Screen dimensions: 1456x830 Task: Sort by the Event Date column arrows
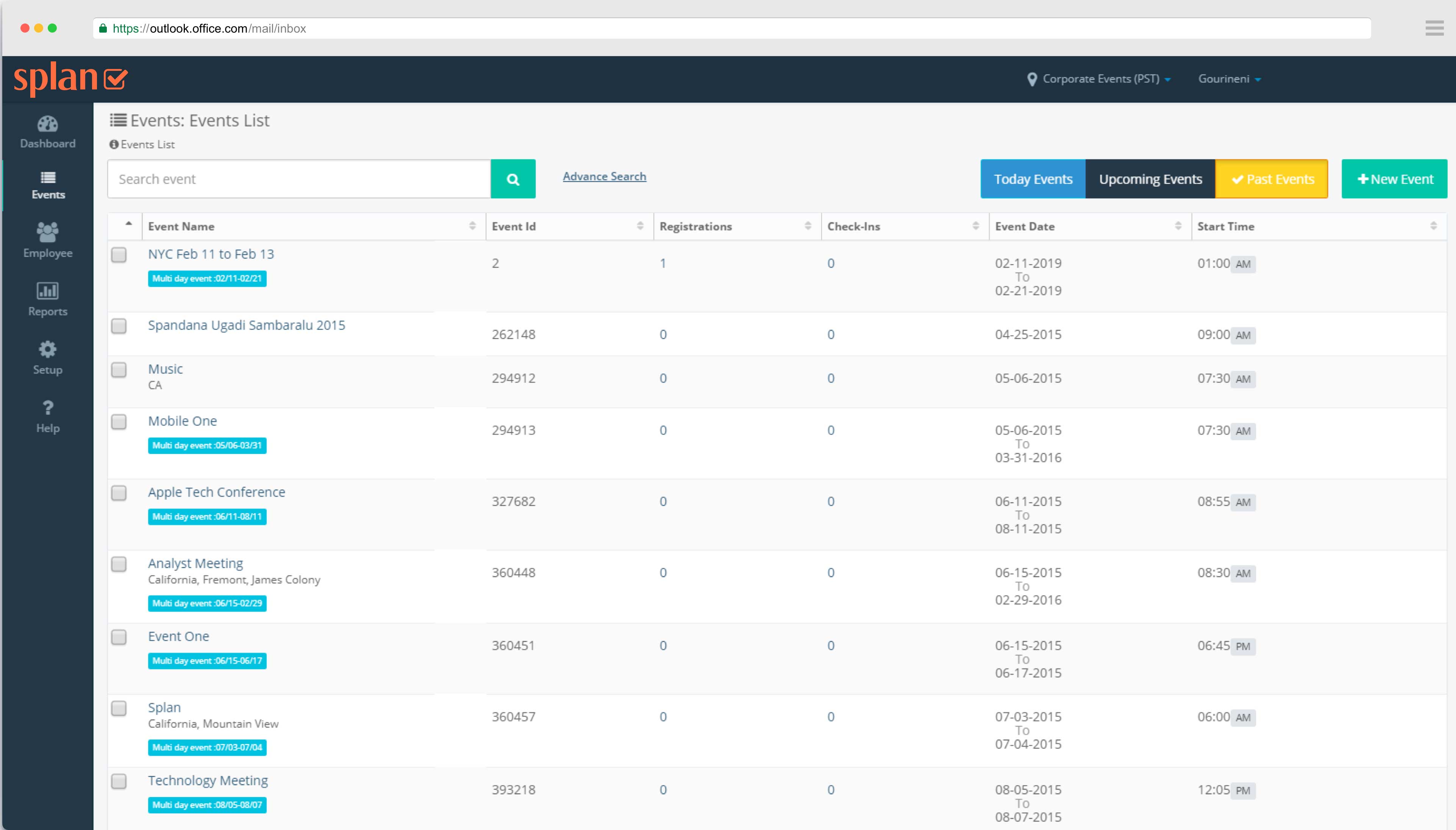(x=1178, y=226)
